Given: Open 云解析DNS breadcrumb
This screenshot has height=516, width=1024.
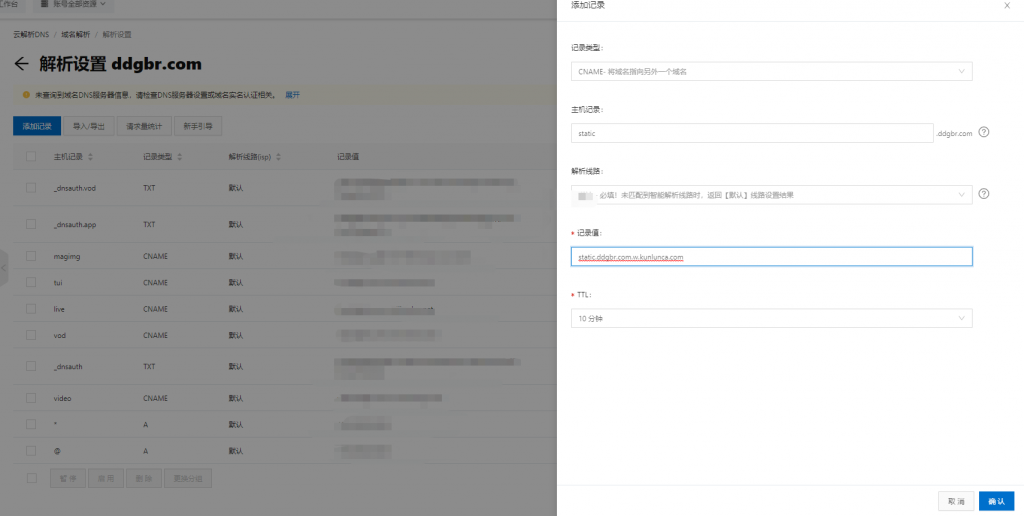Looking at the screenshot, I should click(x=31, y=34).
